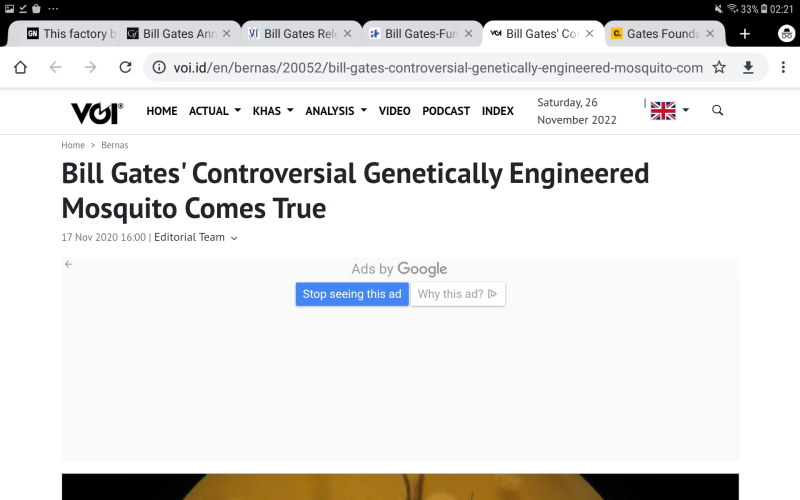This screenshot has width=800, height=500.
Task: Download the page using the download icon
Action: (x=748, y=67)
